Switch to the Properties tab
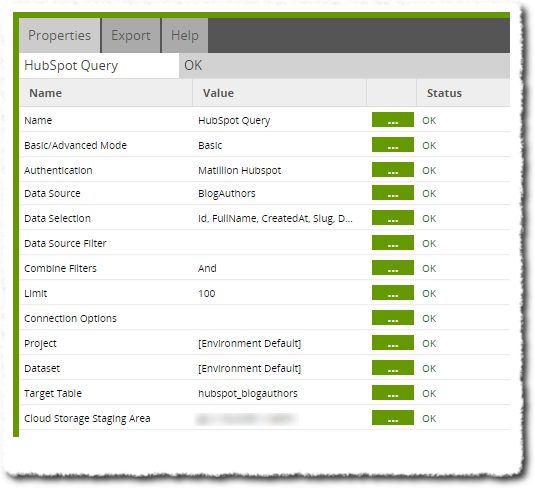The height and width of the screenshot is (488, 535). coord(60,35)
